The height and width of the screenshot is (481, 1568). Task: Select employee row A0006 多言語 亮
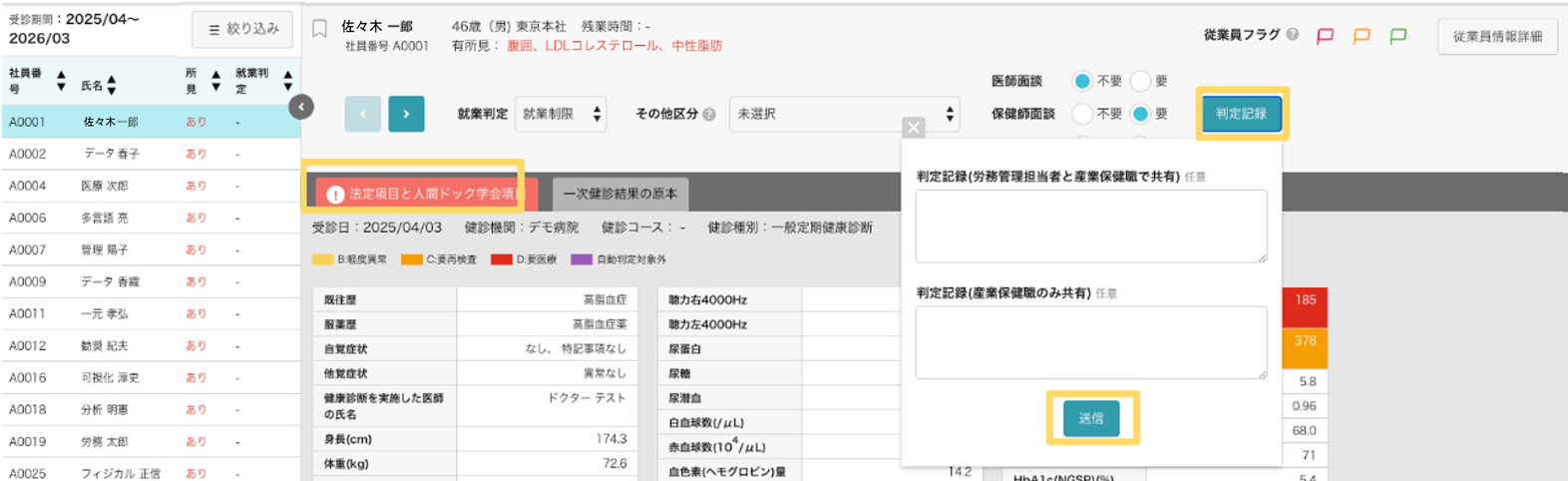[150, 218]
